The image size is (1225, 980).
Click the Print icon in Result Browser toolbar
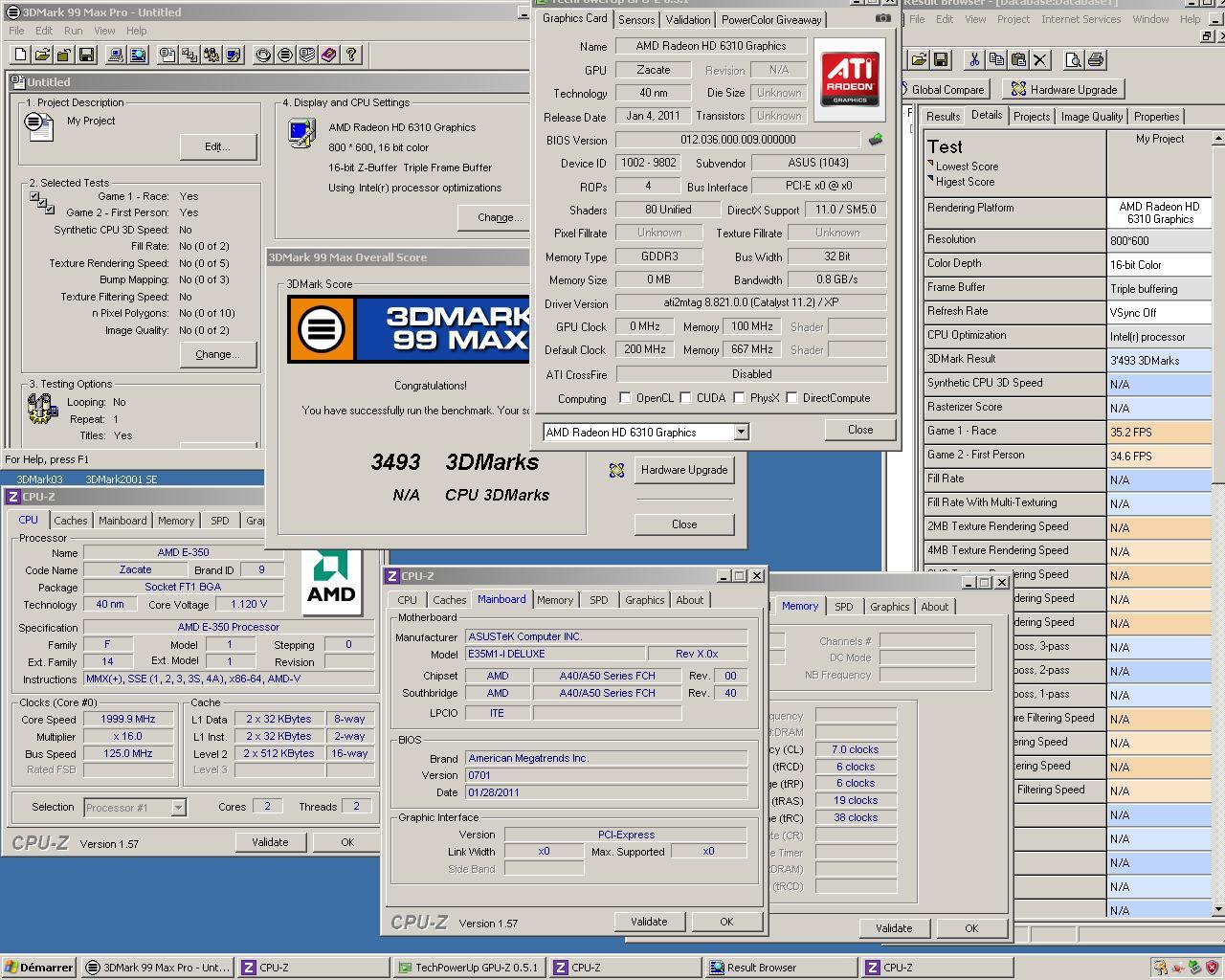tap(1096, 60)
